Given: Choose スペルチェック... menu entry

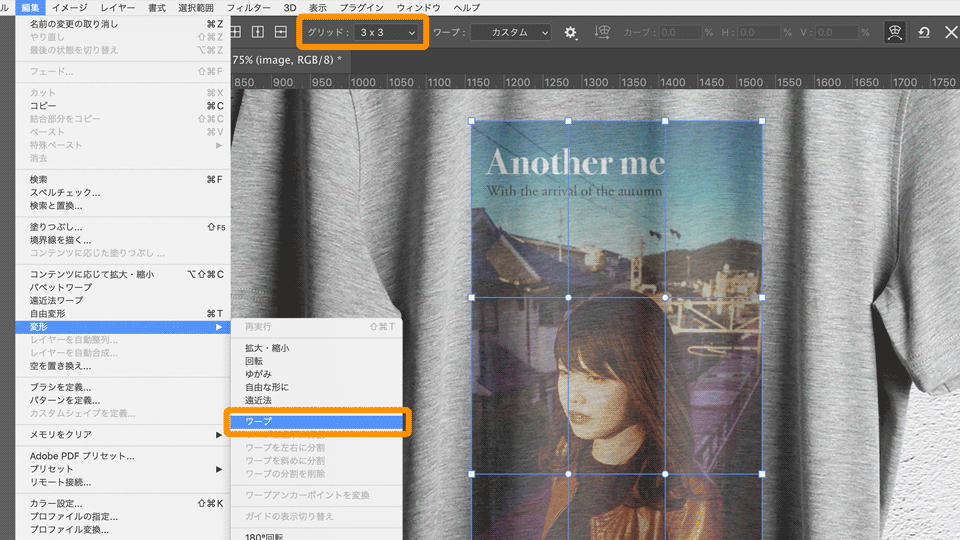Looking at the screenshot, I should pyautogui.click(x=123, y=192).
